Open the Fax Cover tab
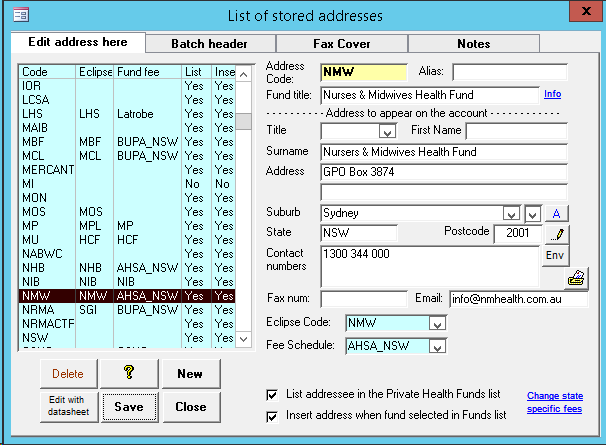The image size is (606, 445). [342, 44]
